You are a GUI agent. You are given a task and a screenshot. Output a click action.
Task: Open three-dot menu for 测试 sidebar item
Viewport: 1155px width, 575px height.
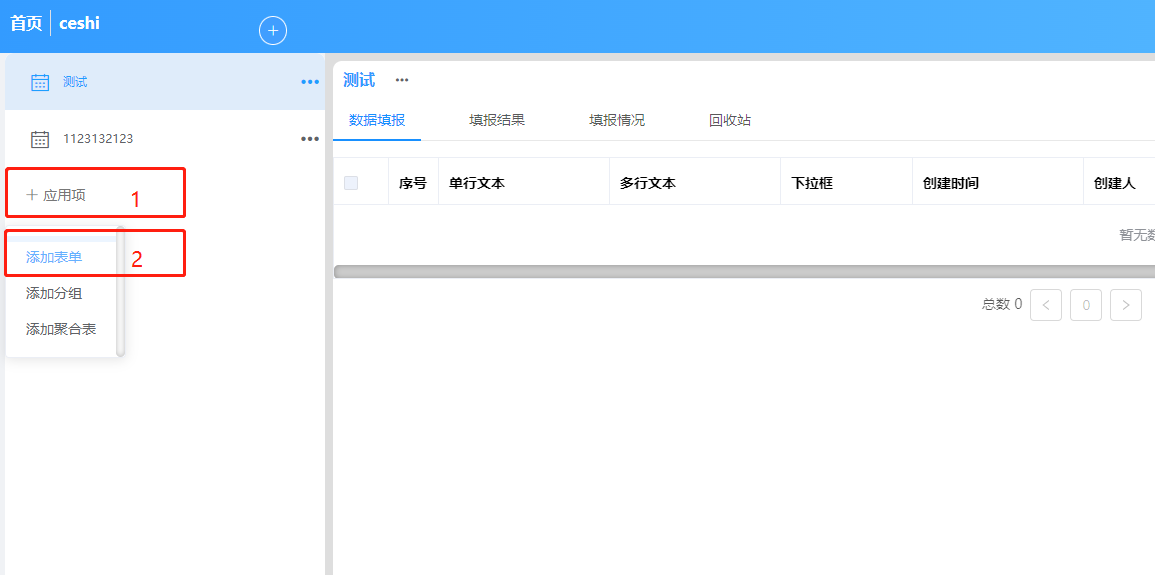tap(310, 82)
